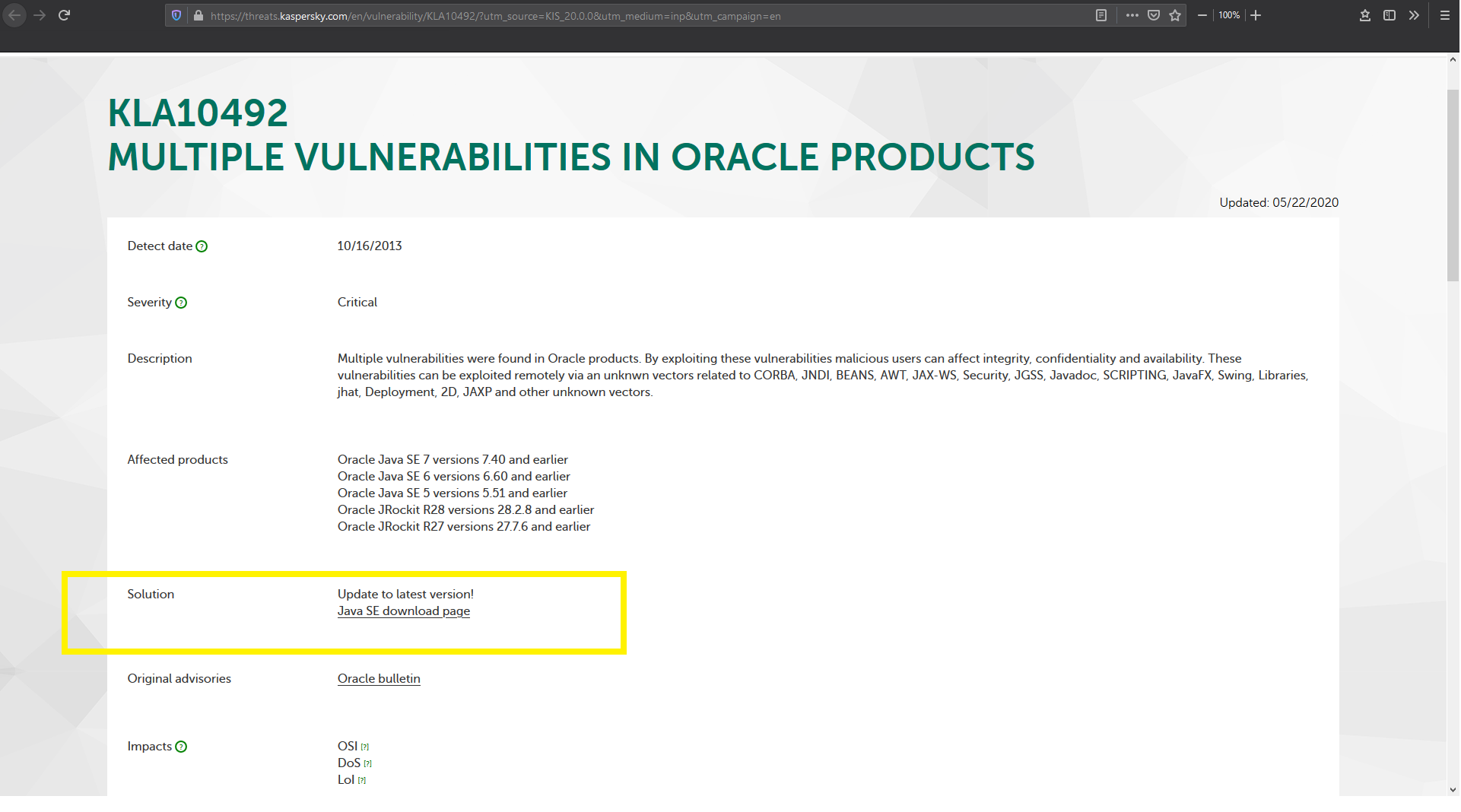Show help for Severity

click(x=181, y=303)
